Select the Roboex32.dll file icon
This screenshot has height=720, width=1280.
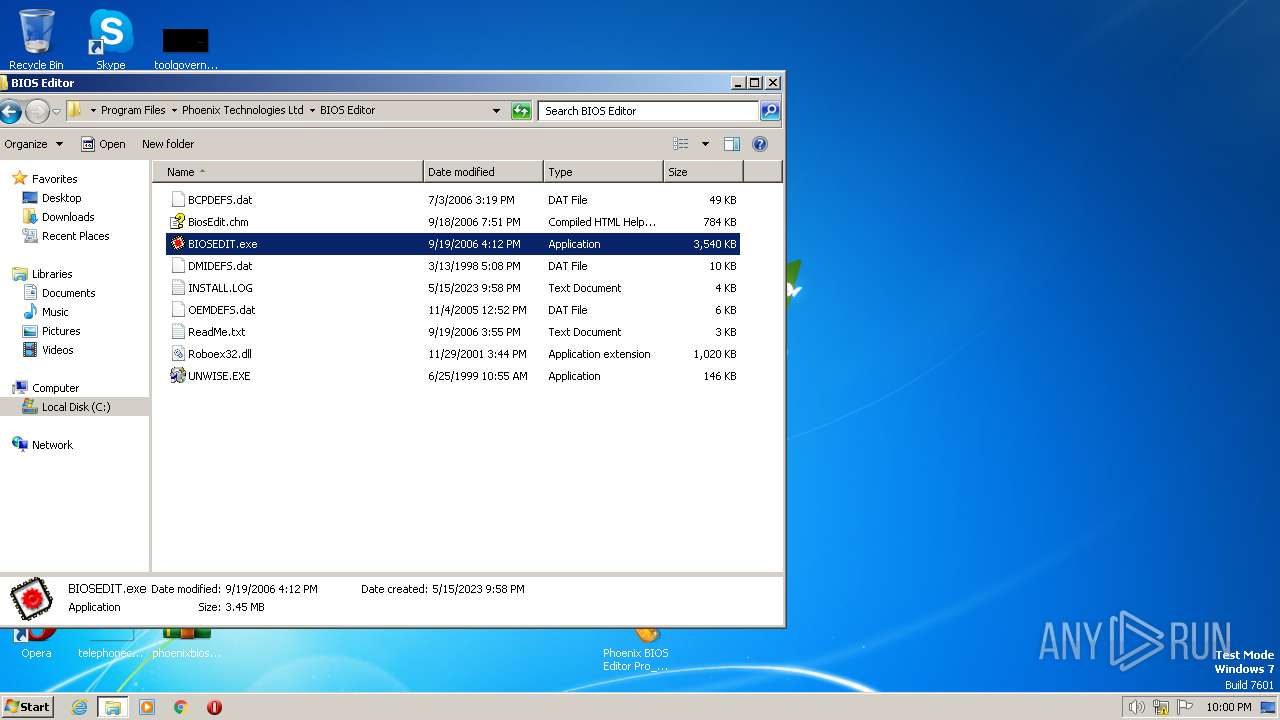178,354
